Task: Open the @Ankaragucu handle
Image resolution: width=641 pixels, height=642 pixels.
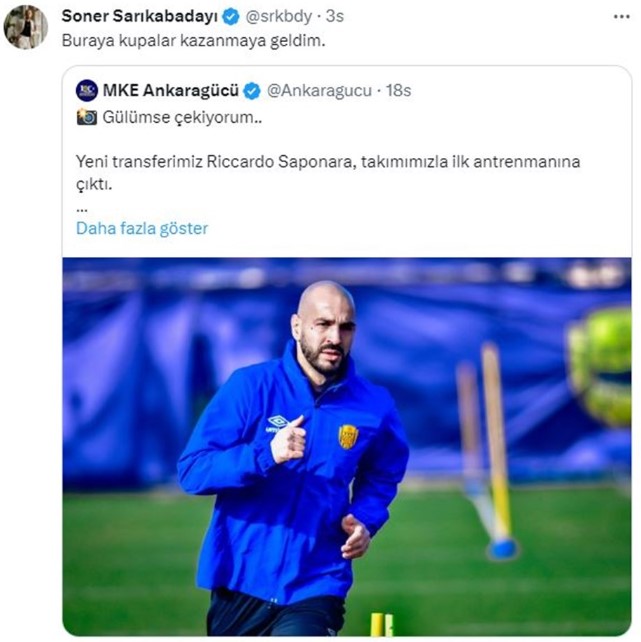Action: [x=319, y=90]
